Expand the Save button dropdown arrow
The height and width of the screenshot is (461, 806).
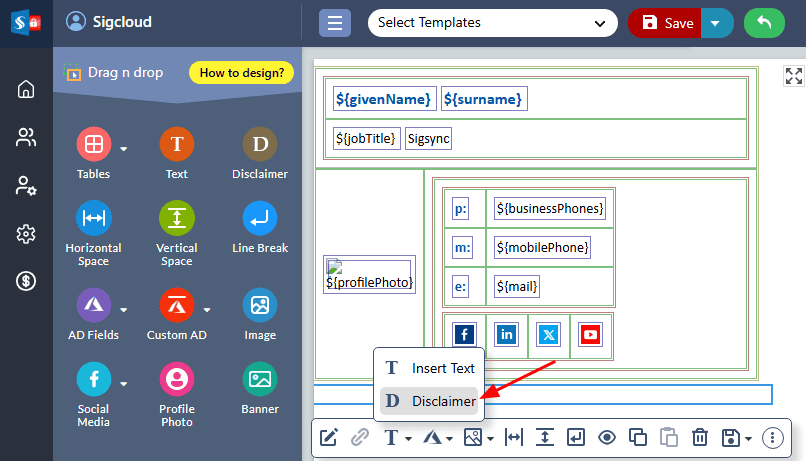pos(715,23)
